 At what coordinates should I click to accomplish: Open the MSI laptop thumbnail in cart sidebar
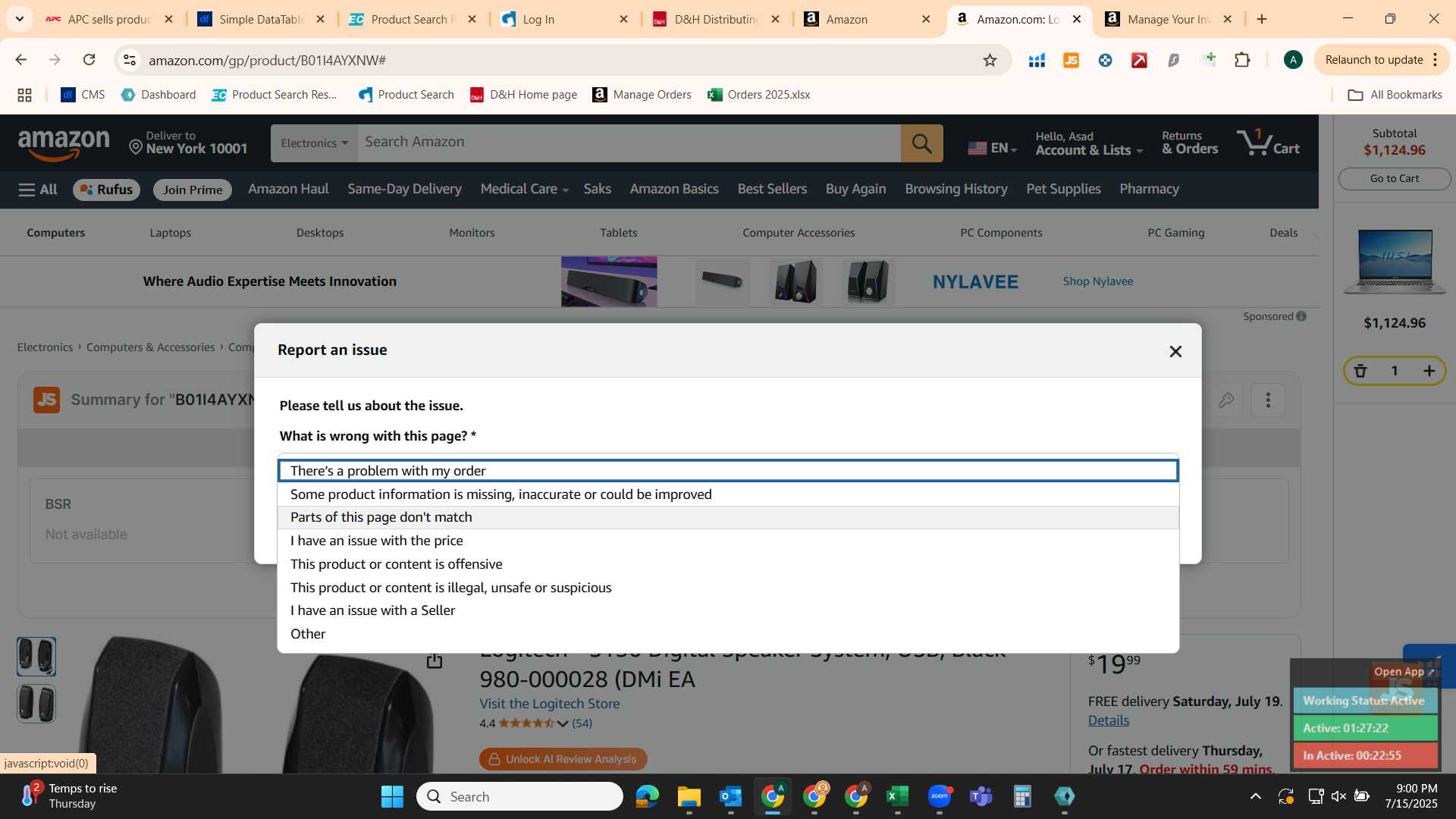[x=1395, y=262]
